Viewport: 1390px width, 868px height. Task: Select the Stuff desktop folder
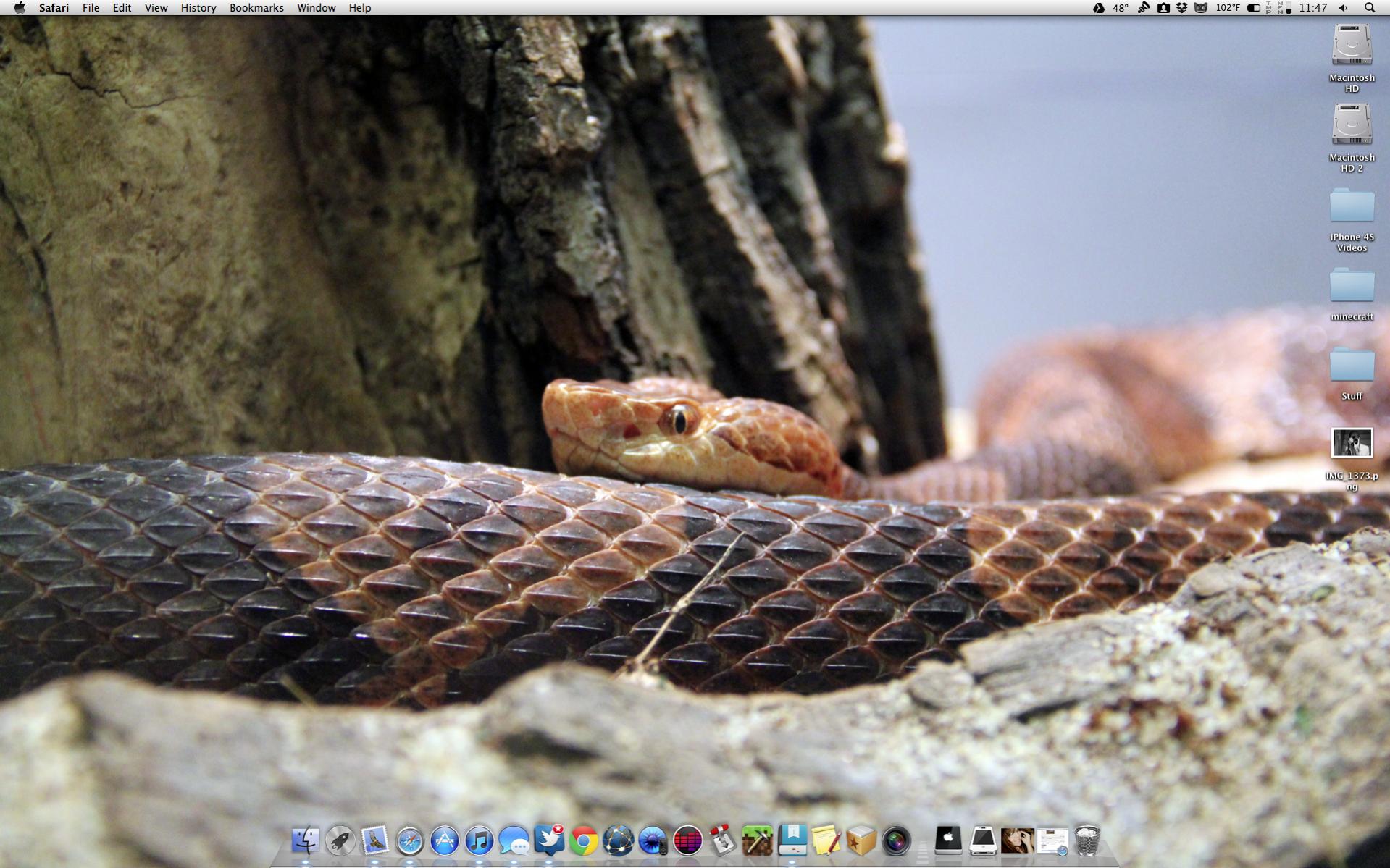1352,374
